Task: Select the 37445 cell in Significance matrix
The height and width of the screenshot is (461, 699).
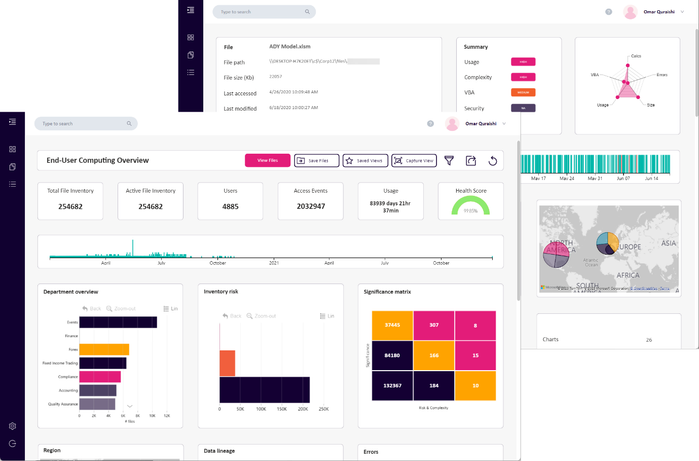Action: pos(392,325)
